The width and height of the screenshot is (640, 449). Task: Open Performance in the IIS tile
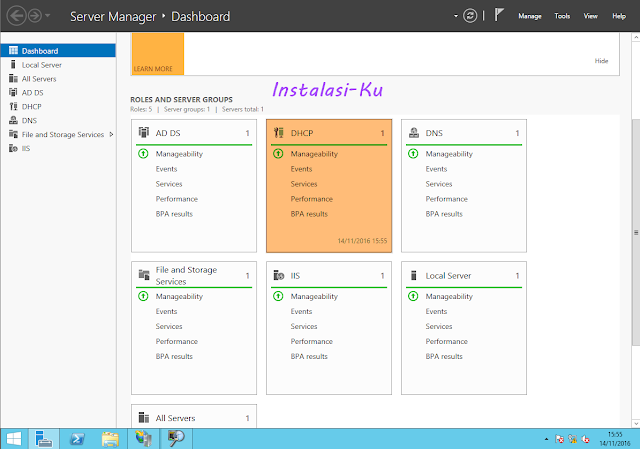coord(311,341)
